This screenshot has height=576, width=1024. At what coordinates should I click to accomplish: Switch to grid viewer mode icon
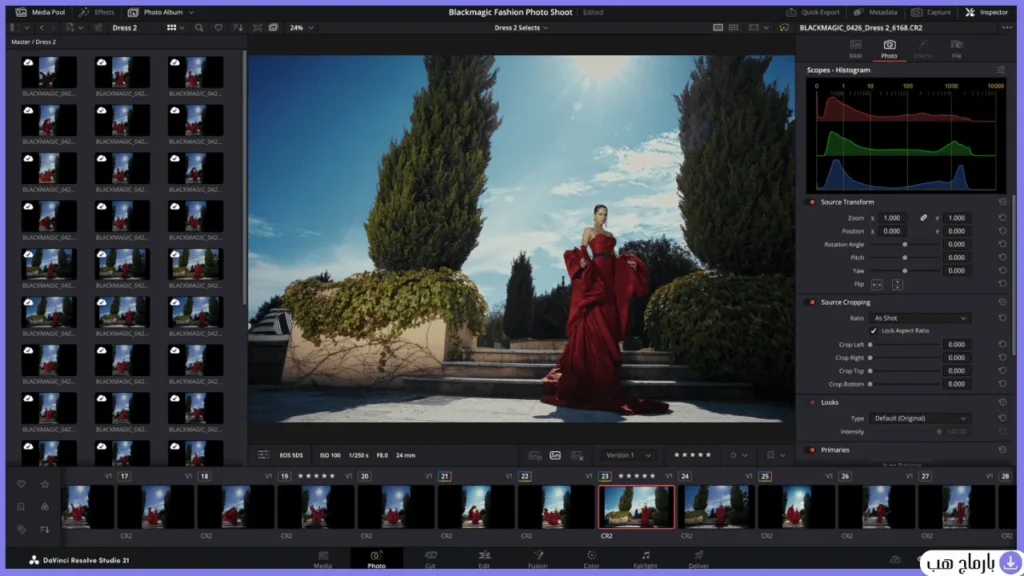point(733,27)
